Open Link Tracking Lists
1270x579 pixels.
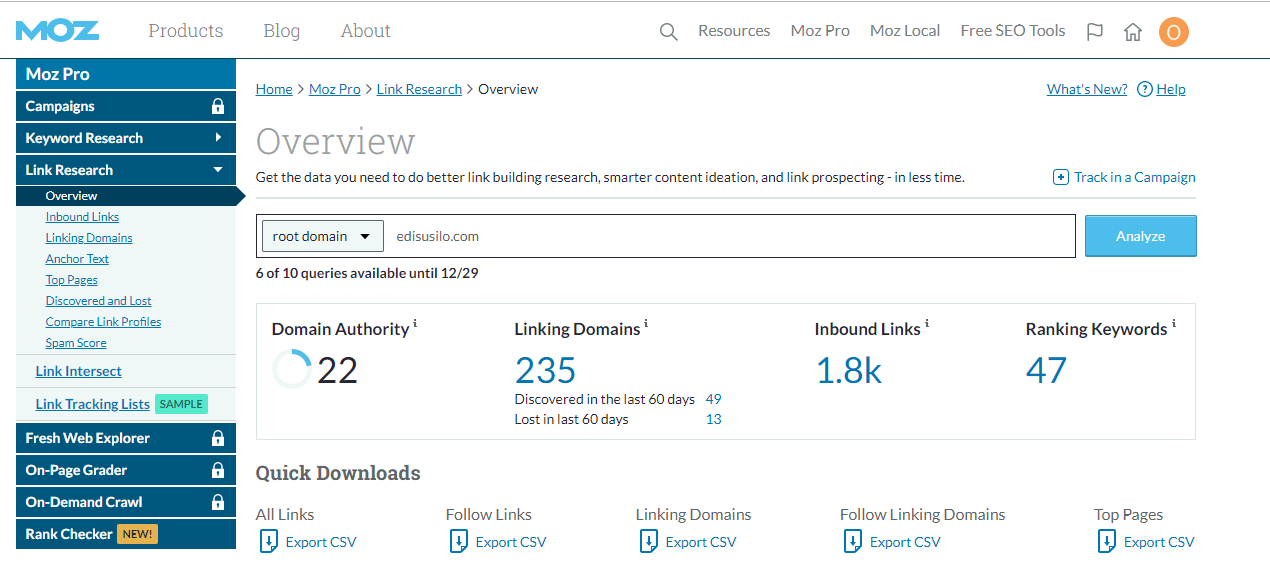point(93,404)
